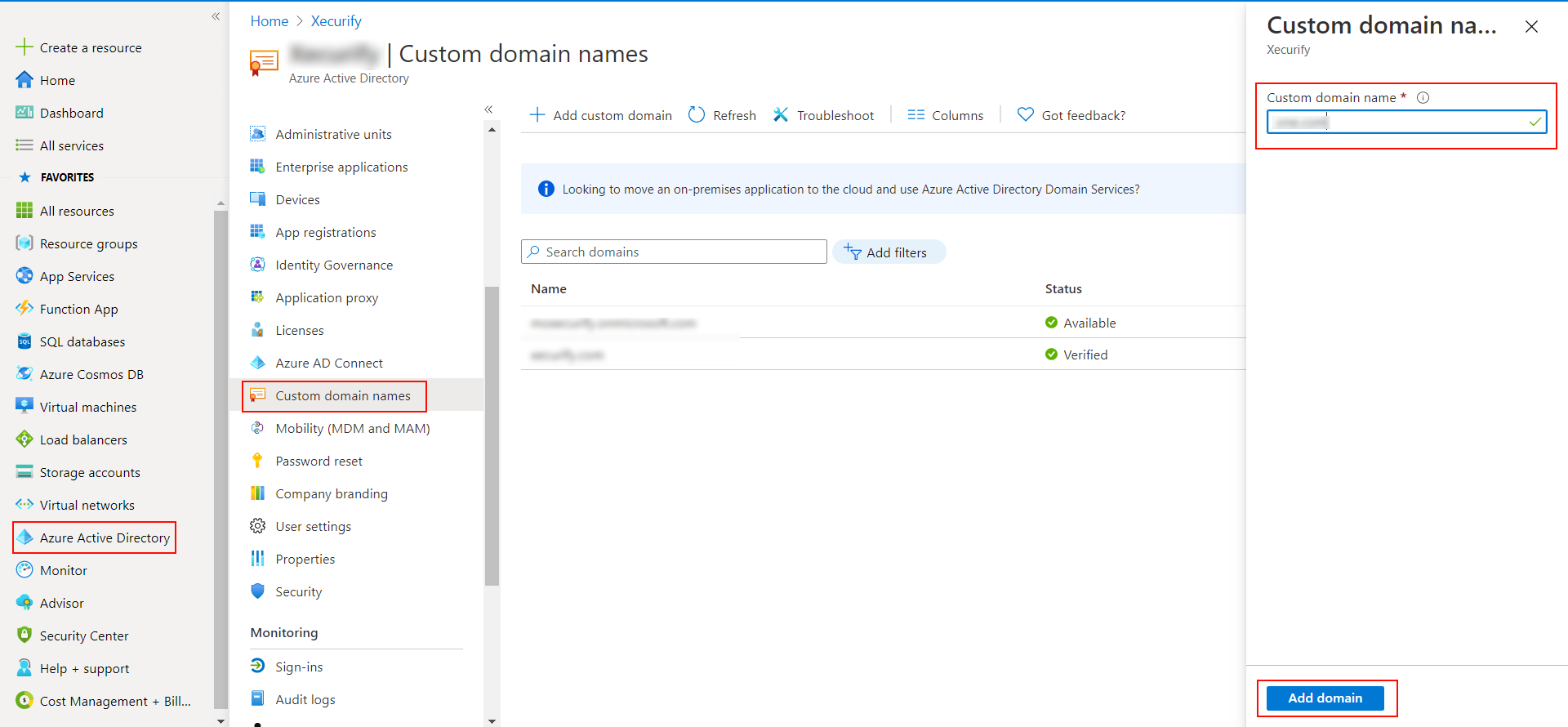Click Refresh in the toolbar

[x=723, y=115]
